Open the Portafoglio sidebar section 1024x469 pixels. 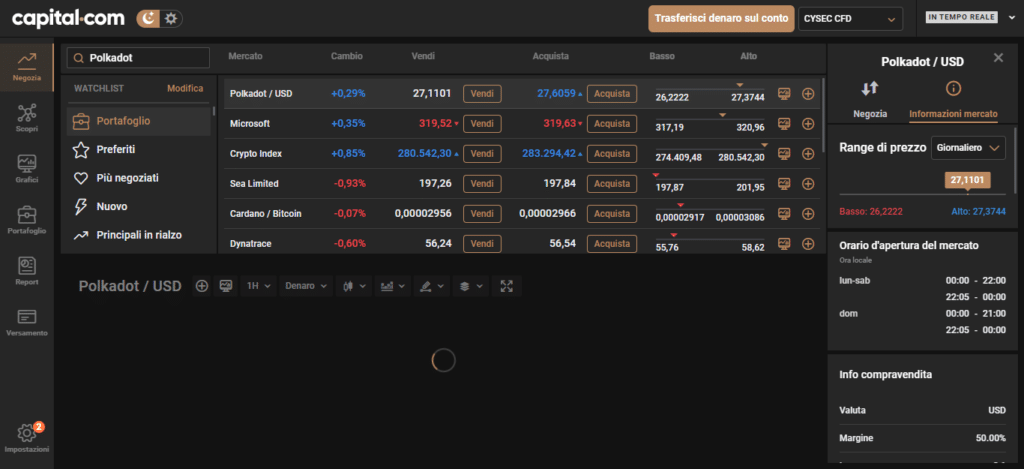point(27,220)
